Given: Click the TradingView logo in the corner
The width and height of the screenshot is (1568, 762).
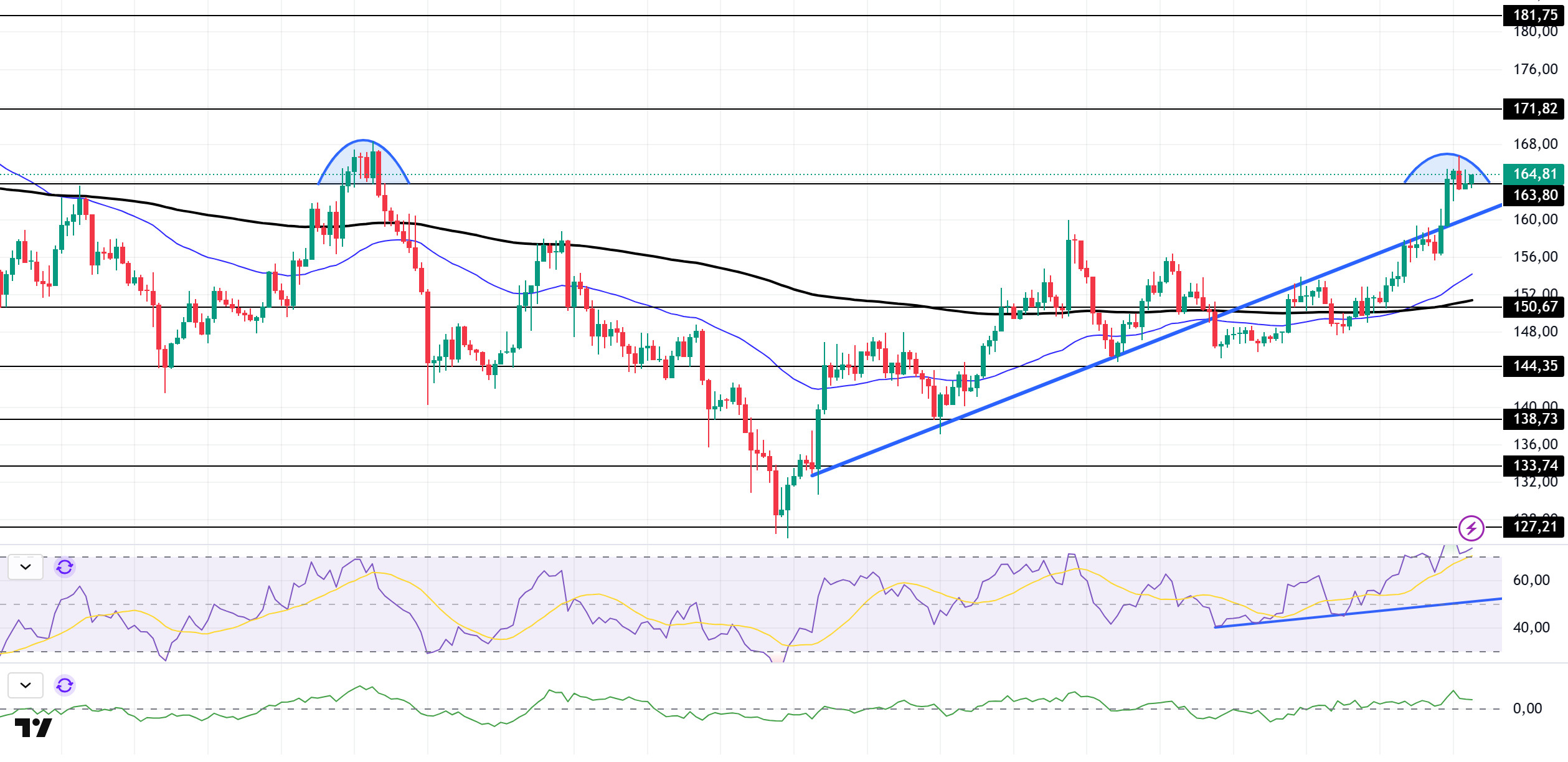Looking at the screenshot, I should pyautogui.click(x=34, y=727).
